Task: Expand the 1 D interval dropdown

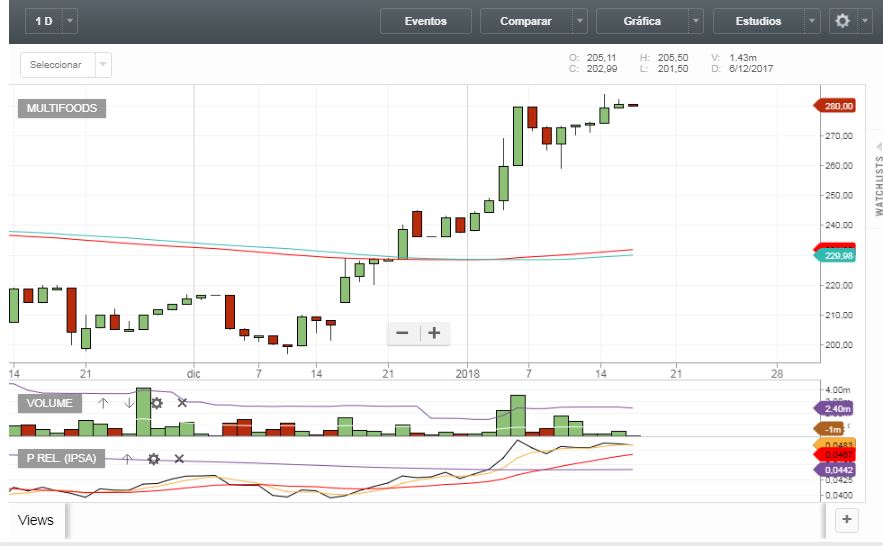Action: [70, 21]
